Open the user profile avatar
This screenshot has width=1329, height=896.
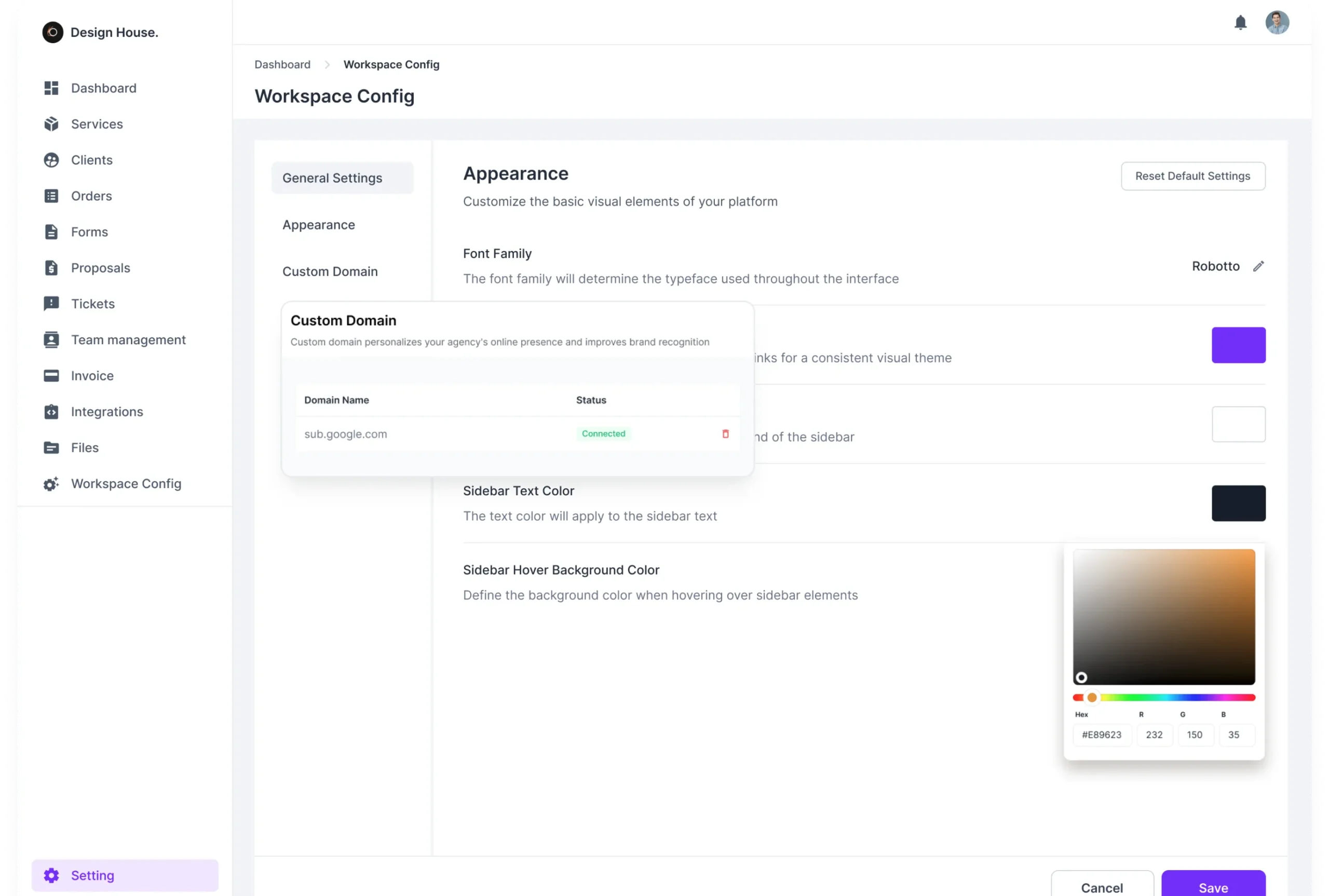(1277, 23)
